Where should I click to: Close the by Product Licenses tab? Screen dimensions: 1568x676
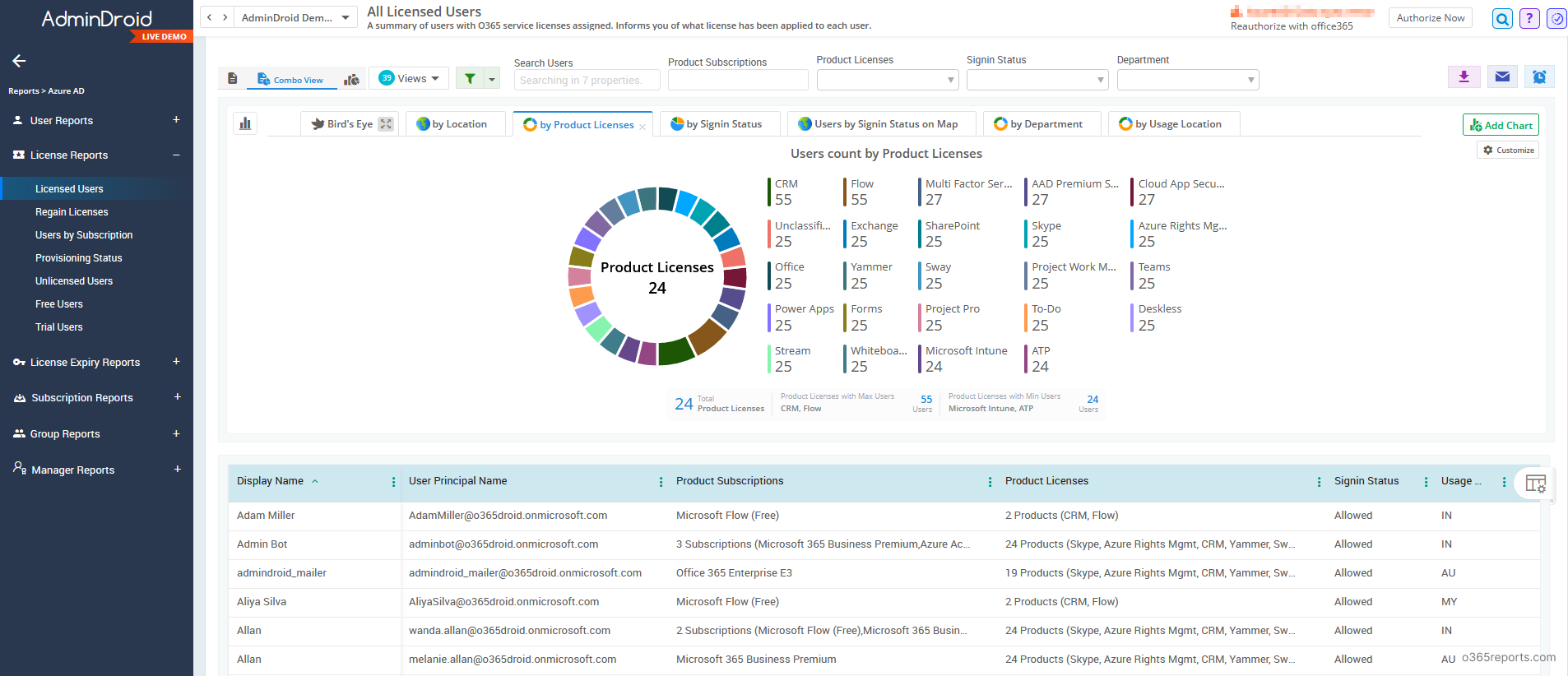tap(643, 127)
